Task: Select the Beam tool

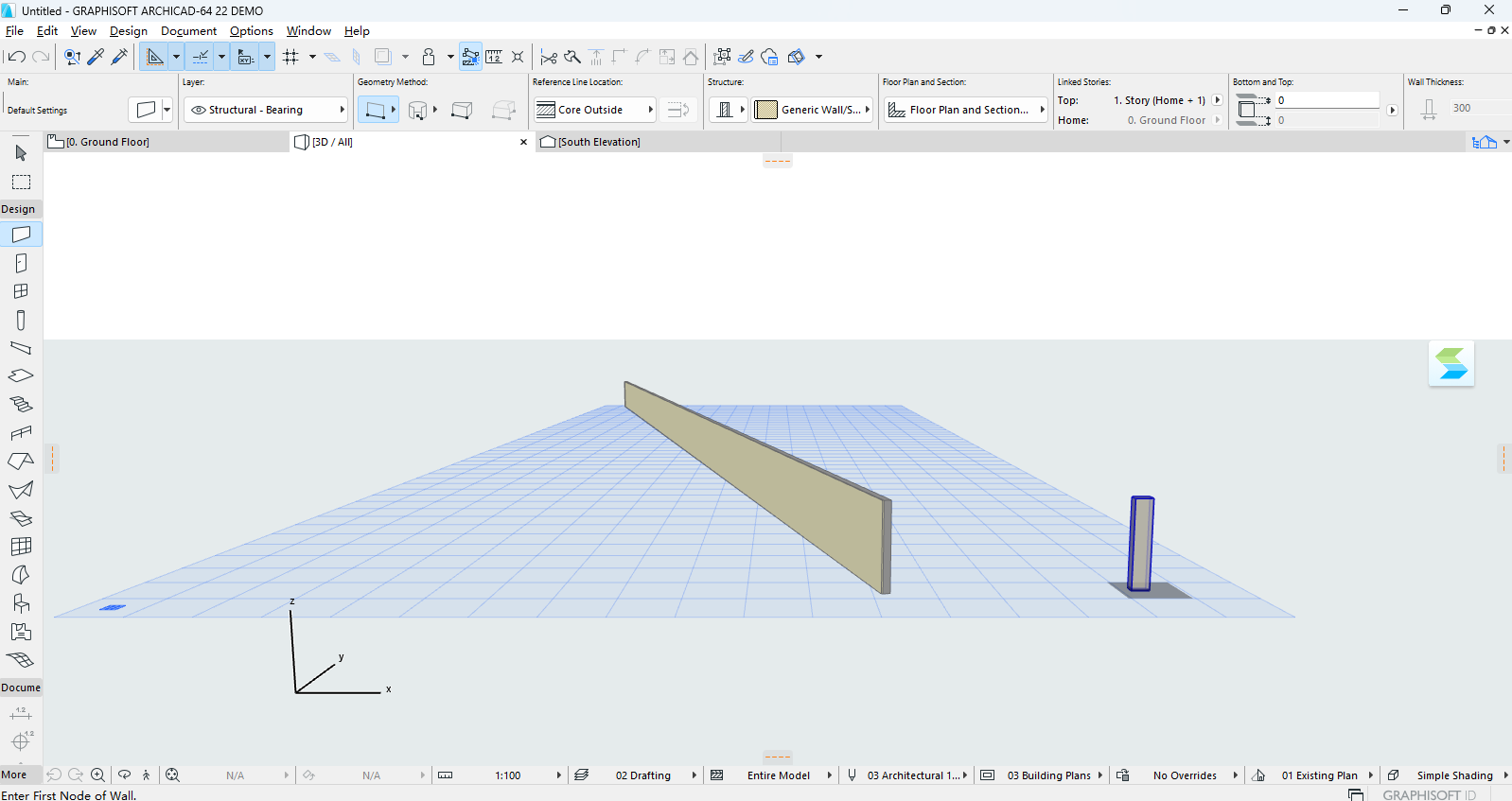Action: [x=21, y=348]
